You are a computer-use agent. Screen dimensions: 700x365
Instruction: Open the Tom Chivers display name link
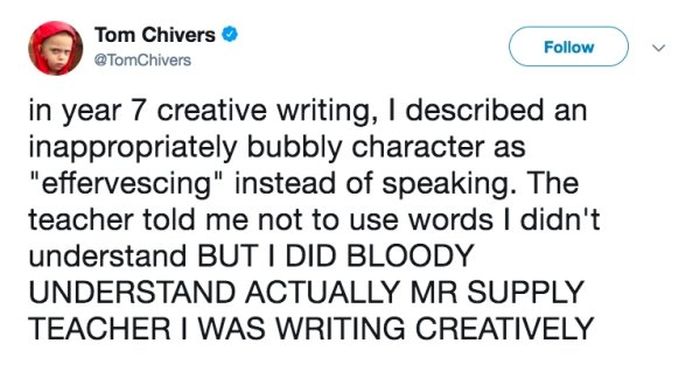click(154, 35)
